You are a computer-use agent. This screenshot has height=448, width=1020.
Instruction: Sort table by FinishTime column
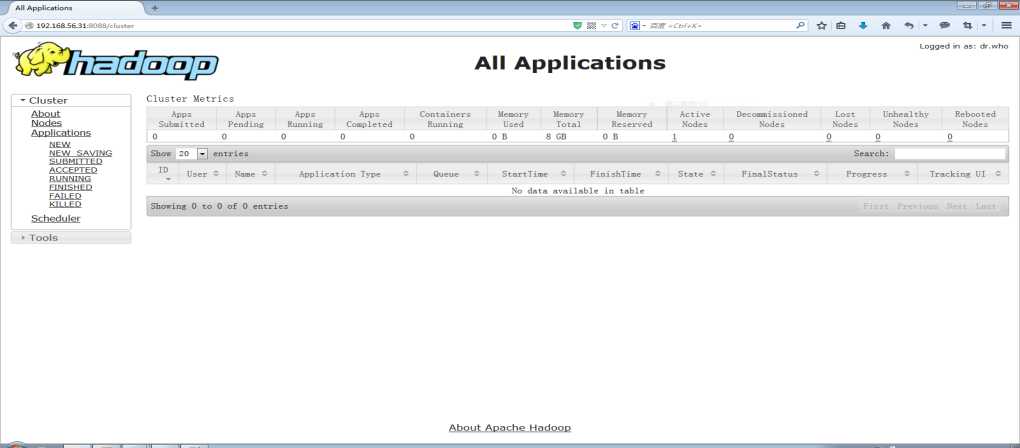(x=621, y=174)
